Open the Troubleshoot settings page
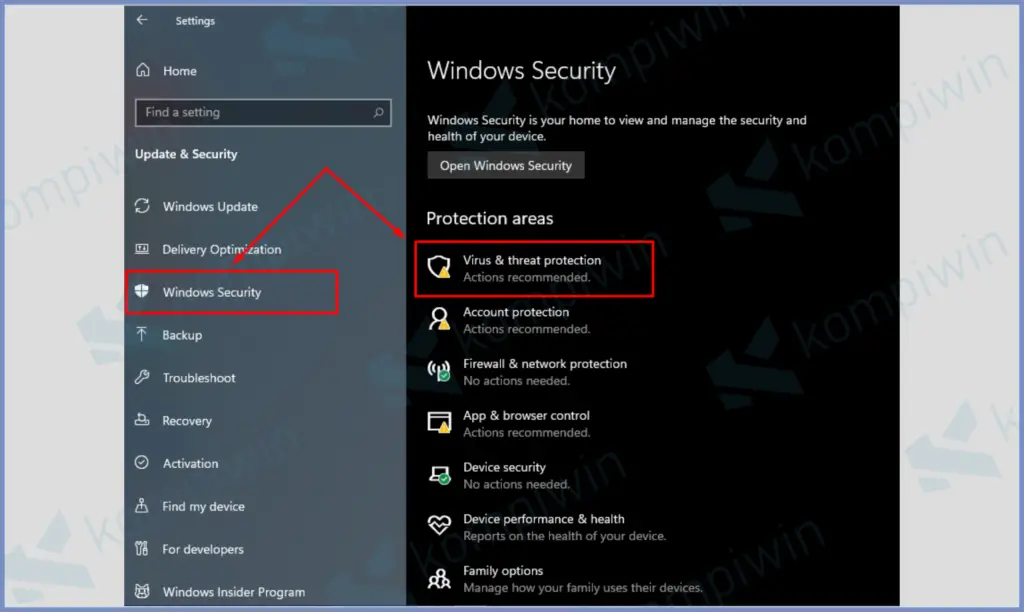 point(199,378)
